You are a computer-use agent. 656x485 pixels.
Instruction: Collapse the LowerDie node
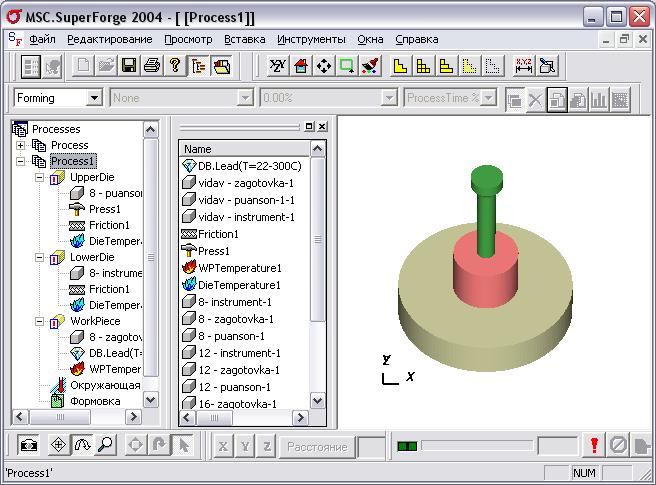(39, 257)
